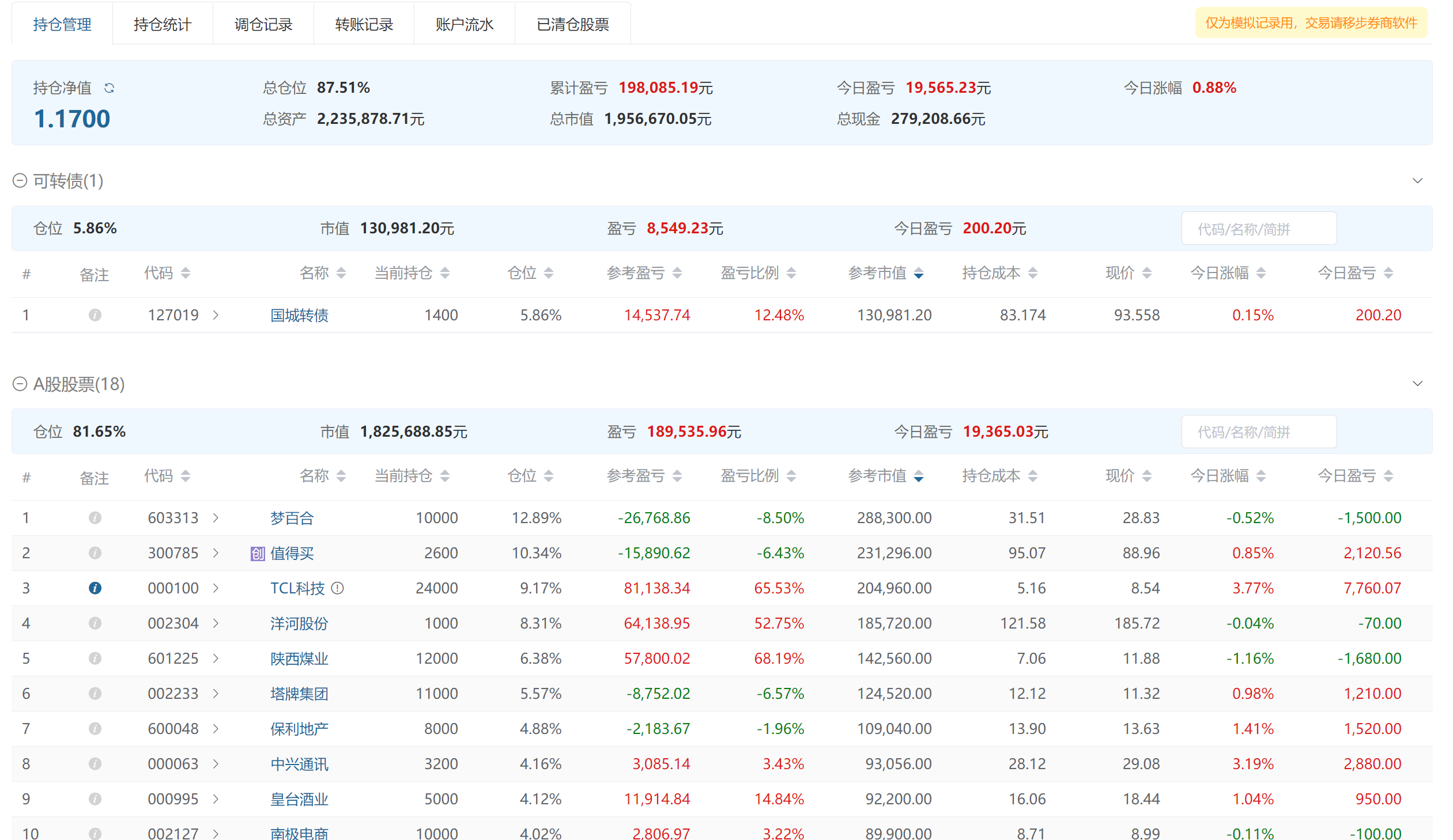
Task: Sort A股 table by 盈亏比例
Action: (791, 476)
